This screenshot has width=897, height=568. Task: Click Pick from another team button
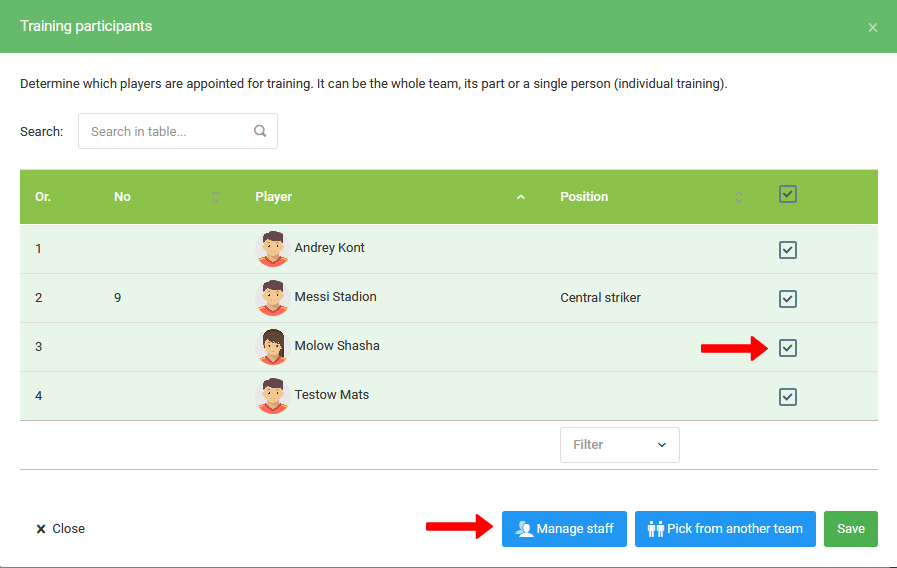pyautogui.click(x=725, y=529)
